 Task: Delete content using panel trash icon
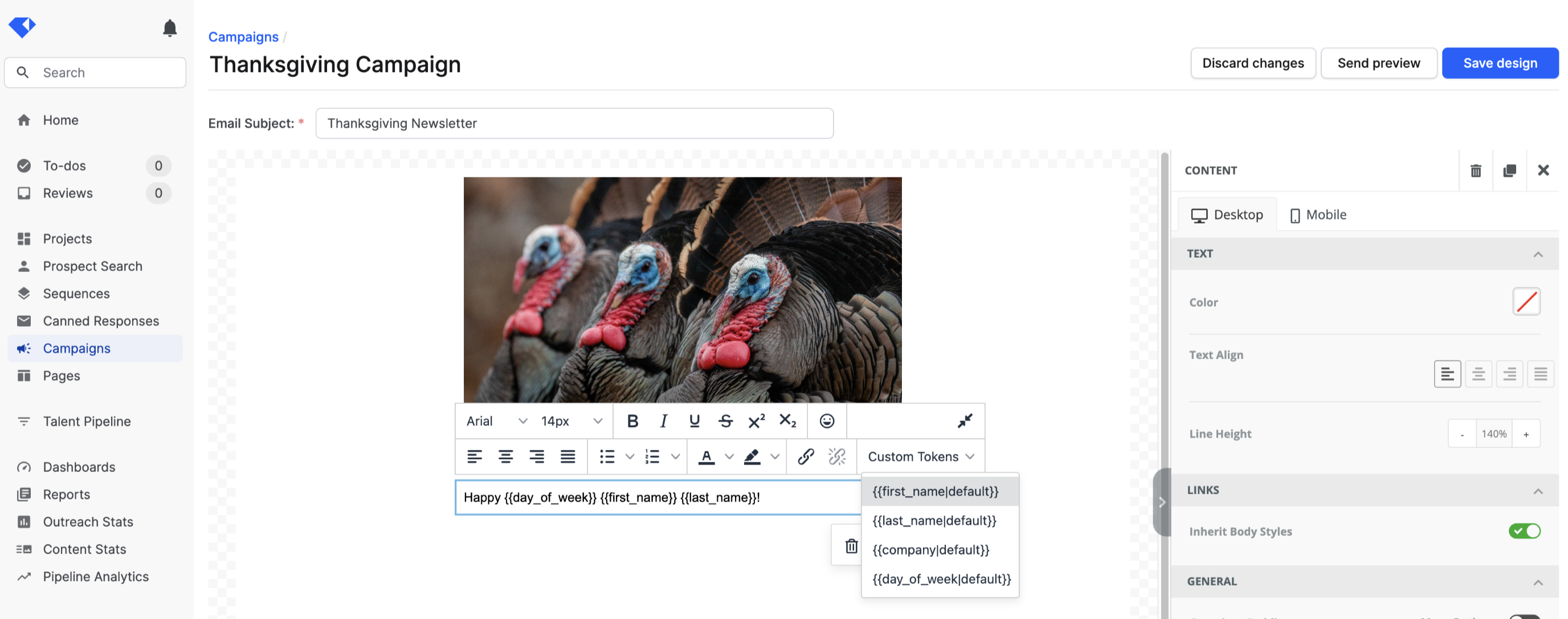coord(1476,170)
